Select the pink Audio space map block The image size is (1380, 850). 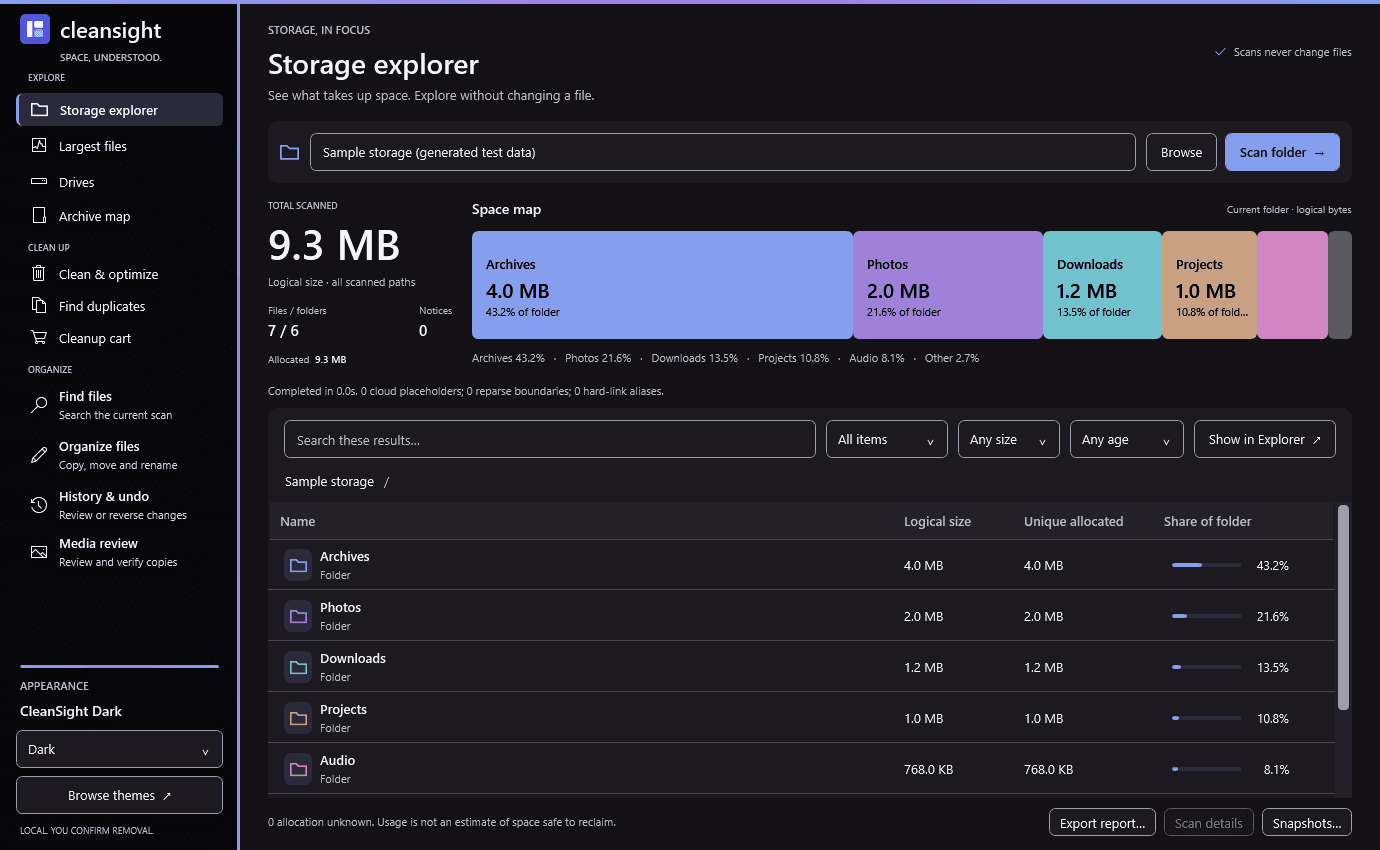(1292, 285)
